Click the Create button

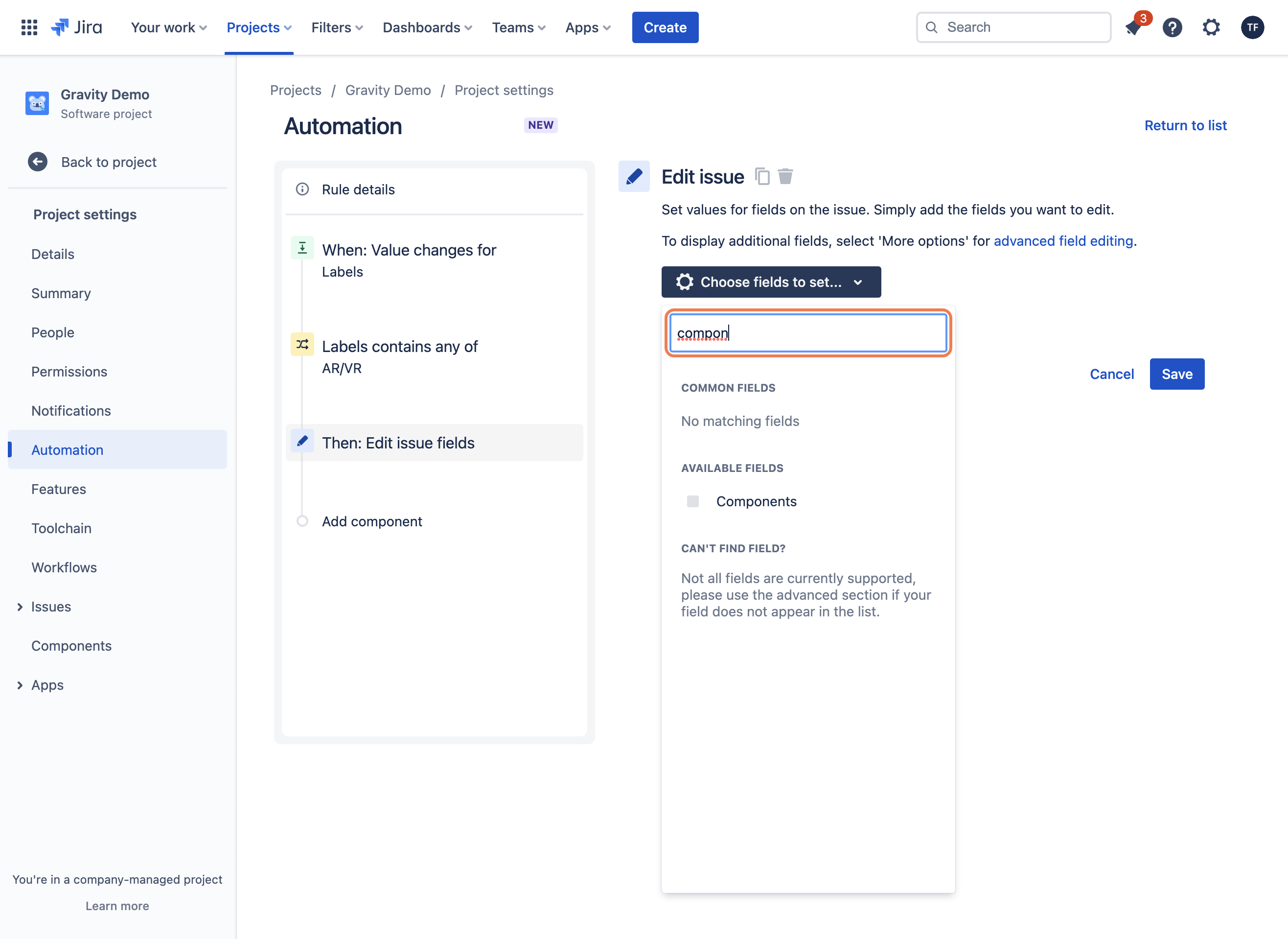click(666, 27)
